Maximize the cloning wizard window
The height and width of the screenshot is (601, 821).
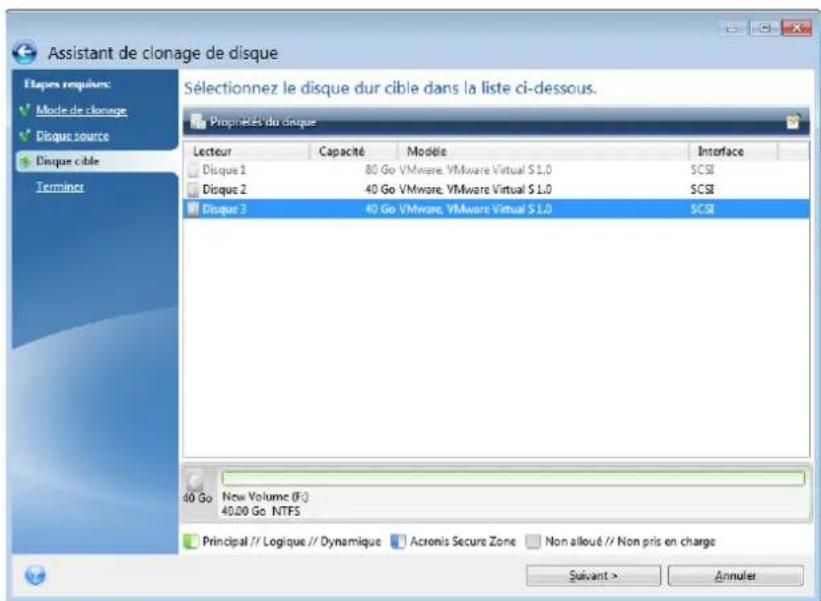(764, 28)
